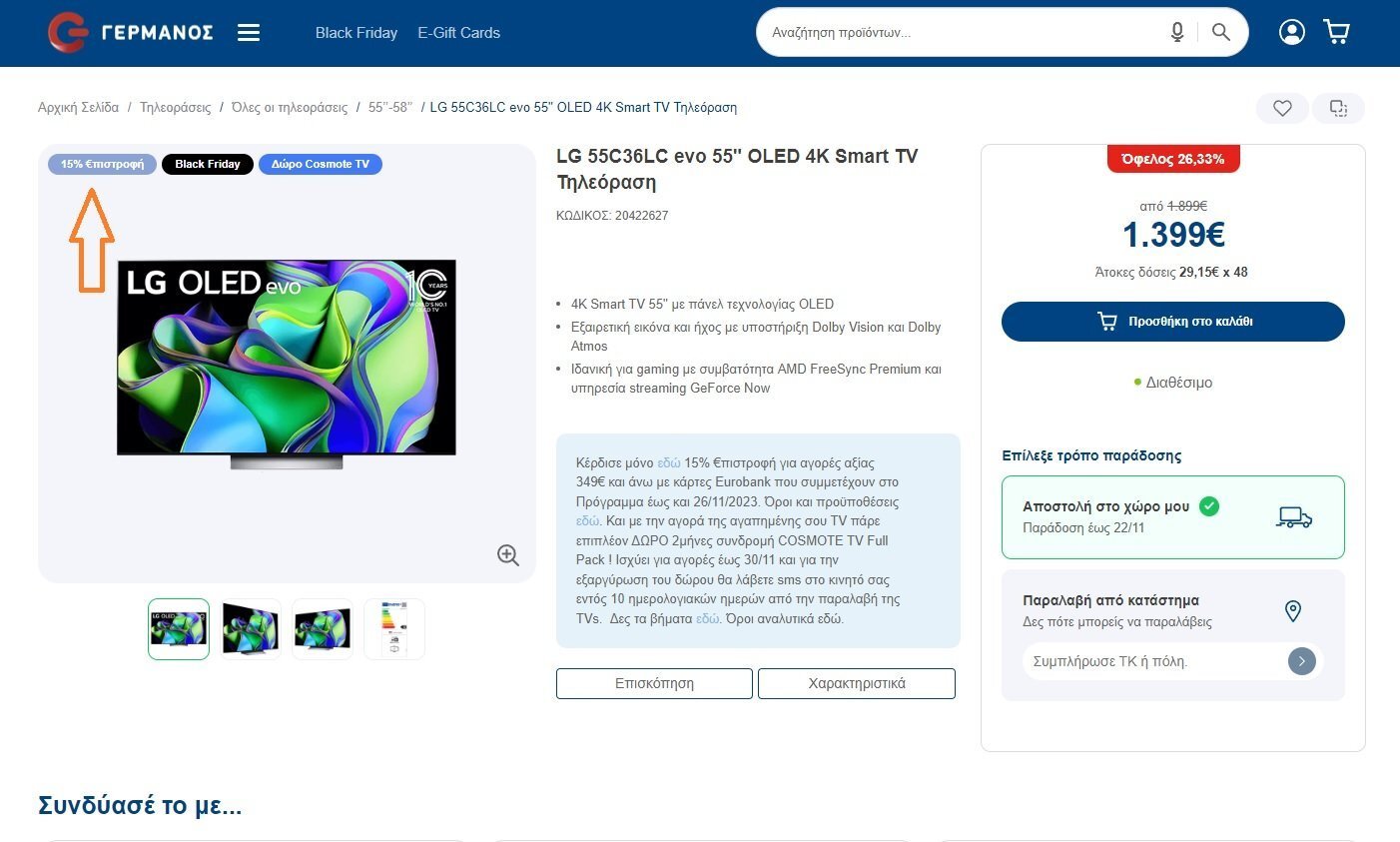Activate voice search microphone
The width and height of the screenshot is (1400, 842).
[x=1177, y=32]
